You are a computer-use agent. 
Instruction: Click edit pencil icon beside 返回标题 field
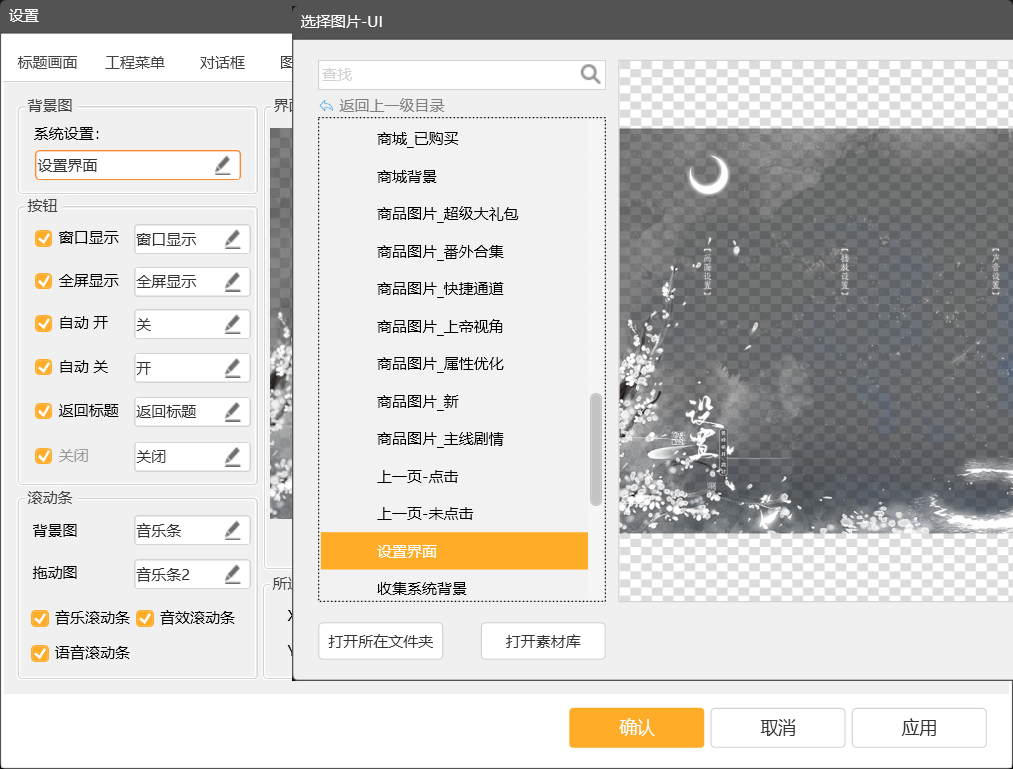tap(232, 411)
